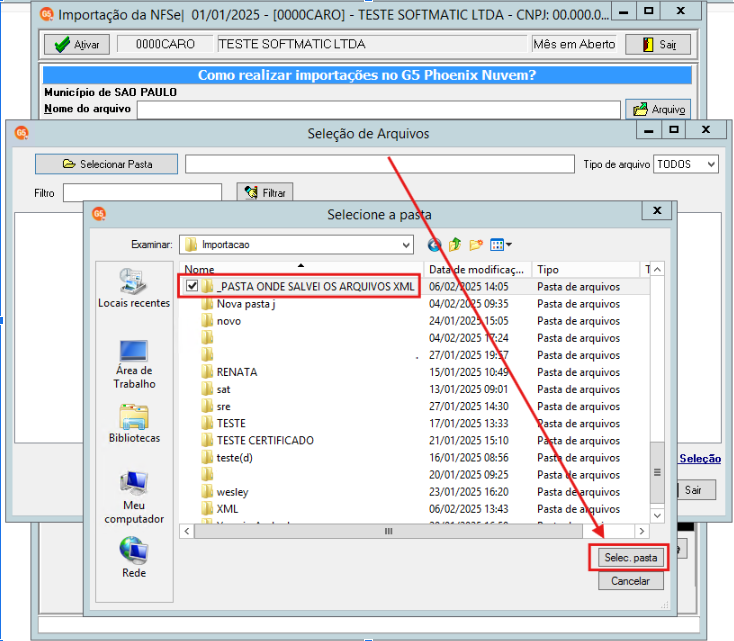Close the Selecione a pasta dialog

click(657, 211)
